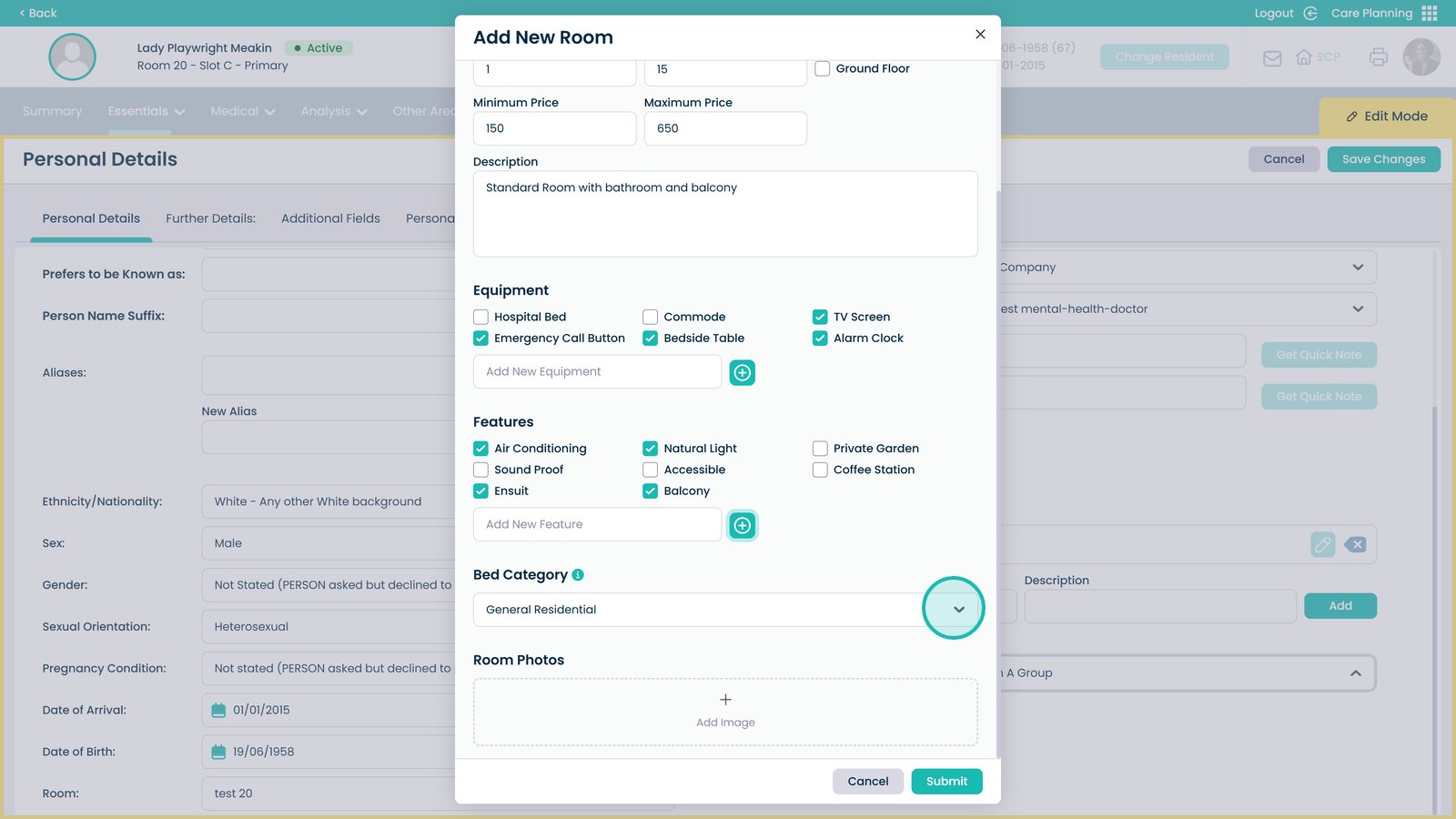This screenshot has width=1456, height=819.
Task: Click the plus icon to add new feature
Action: [742, 525]
